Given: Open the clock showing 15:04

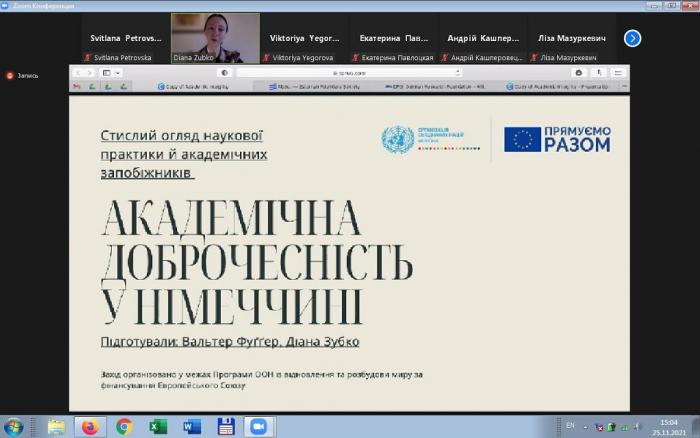Looking at the screenshot, I should 667,427.
